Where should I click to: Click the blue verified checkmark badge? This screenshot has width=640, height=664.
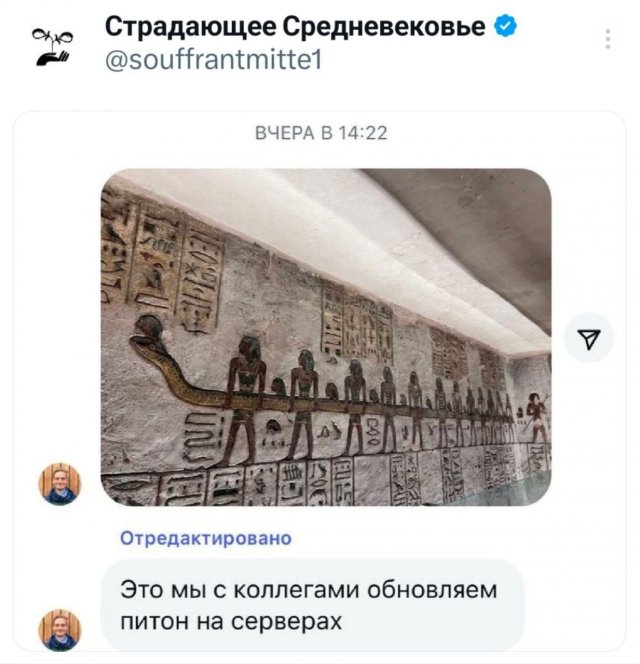pyautogui.click(x=505, y=26)
